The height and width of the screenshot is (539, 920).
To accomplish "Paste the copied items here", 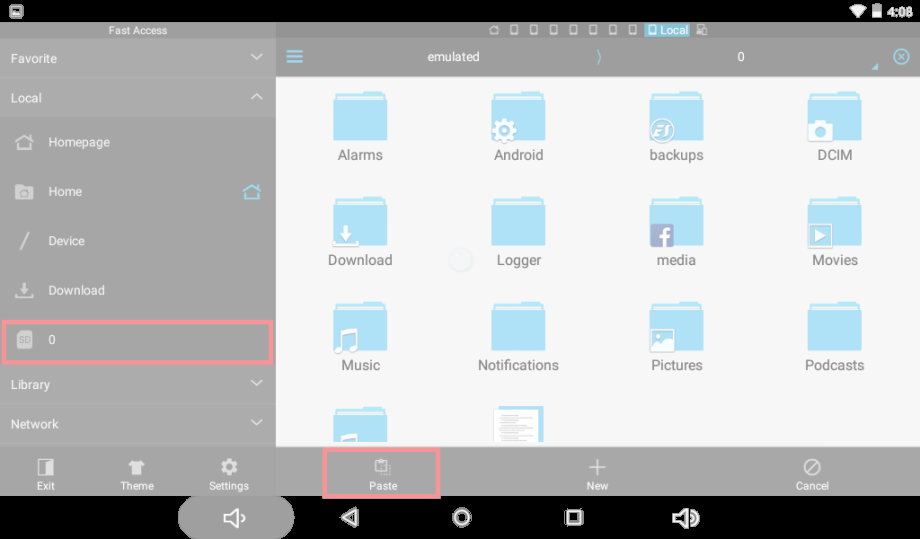I will (383, 474).
